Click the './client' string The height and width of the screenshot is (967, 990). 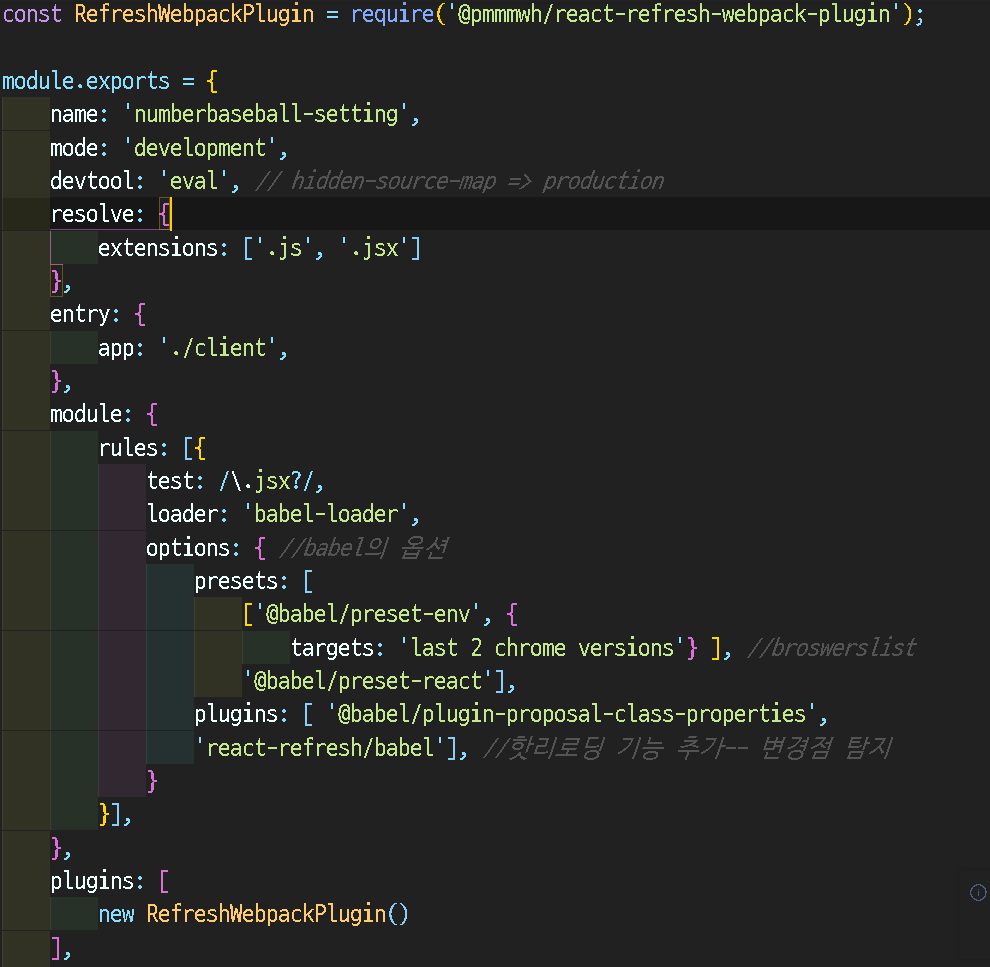tap(218, 348)
